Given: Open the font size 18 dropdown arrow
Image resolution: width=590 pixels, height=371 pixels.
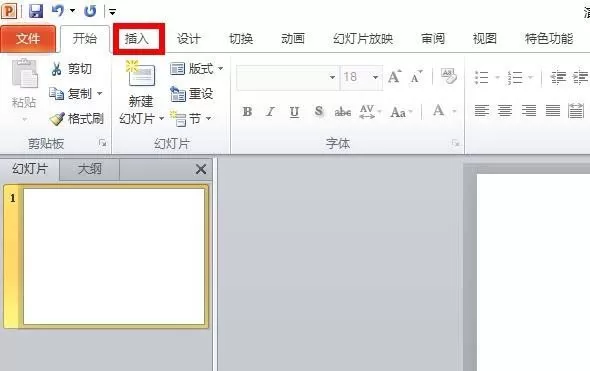Looking at the screenshot, I should [x=376, y=78].
